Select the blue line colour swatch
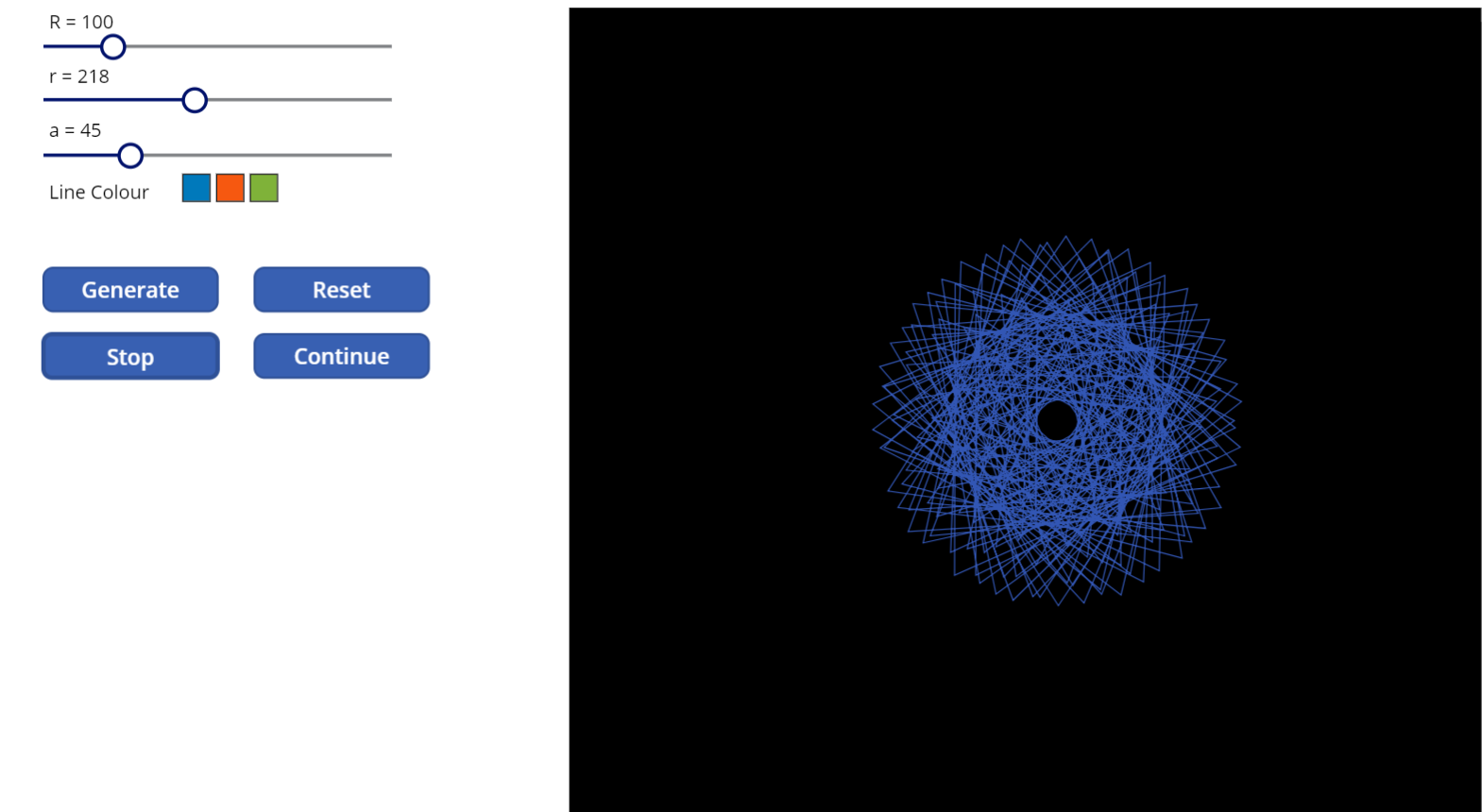Image resolution: width=1482 pixels, height=812 pixels. tap(196, 188)
